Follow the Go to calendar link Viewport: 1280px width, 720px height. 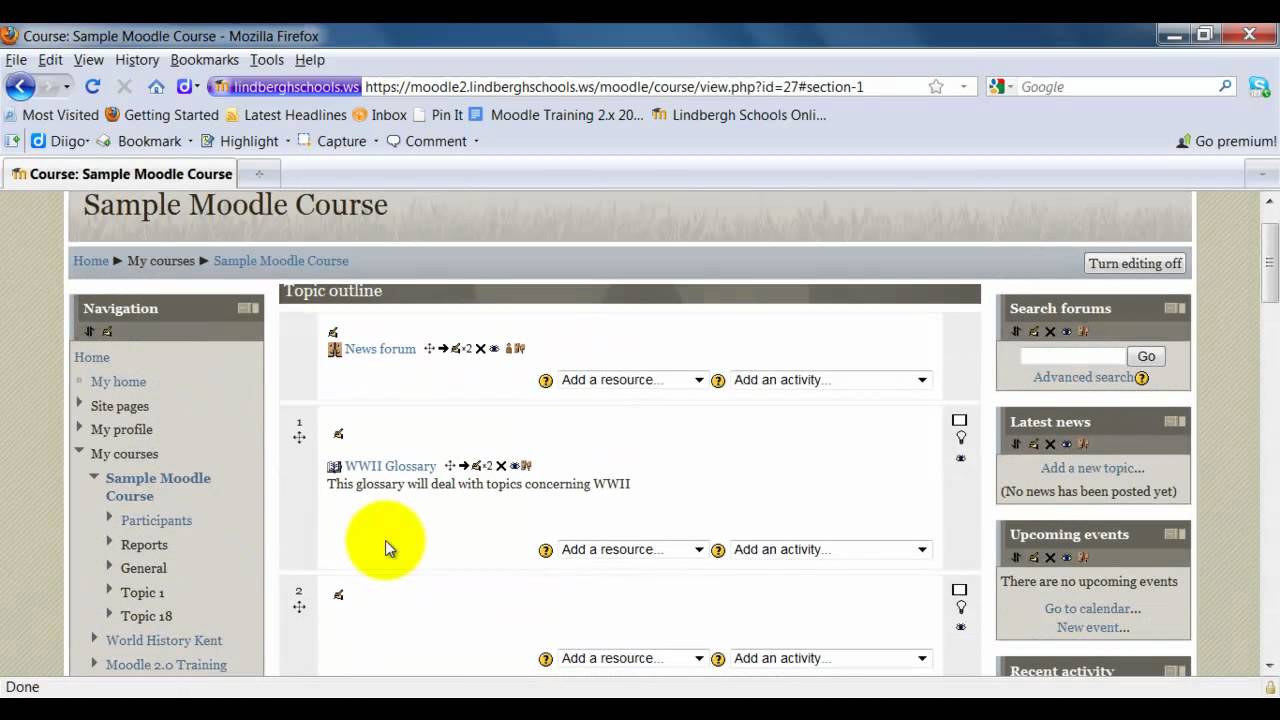(1092, 608)
